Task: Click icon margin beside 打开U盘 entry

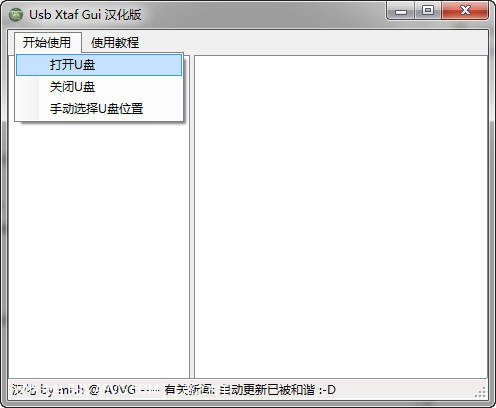Action: (x=28, y=65)
